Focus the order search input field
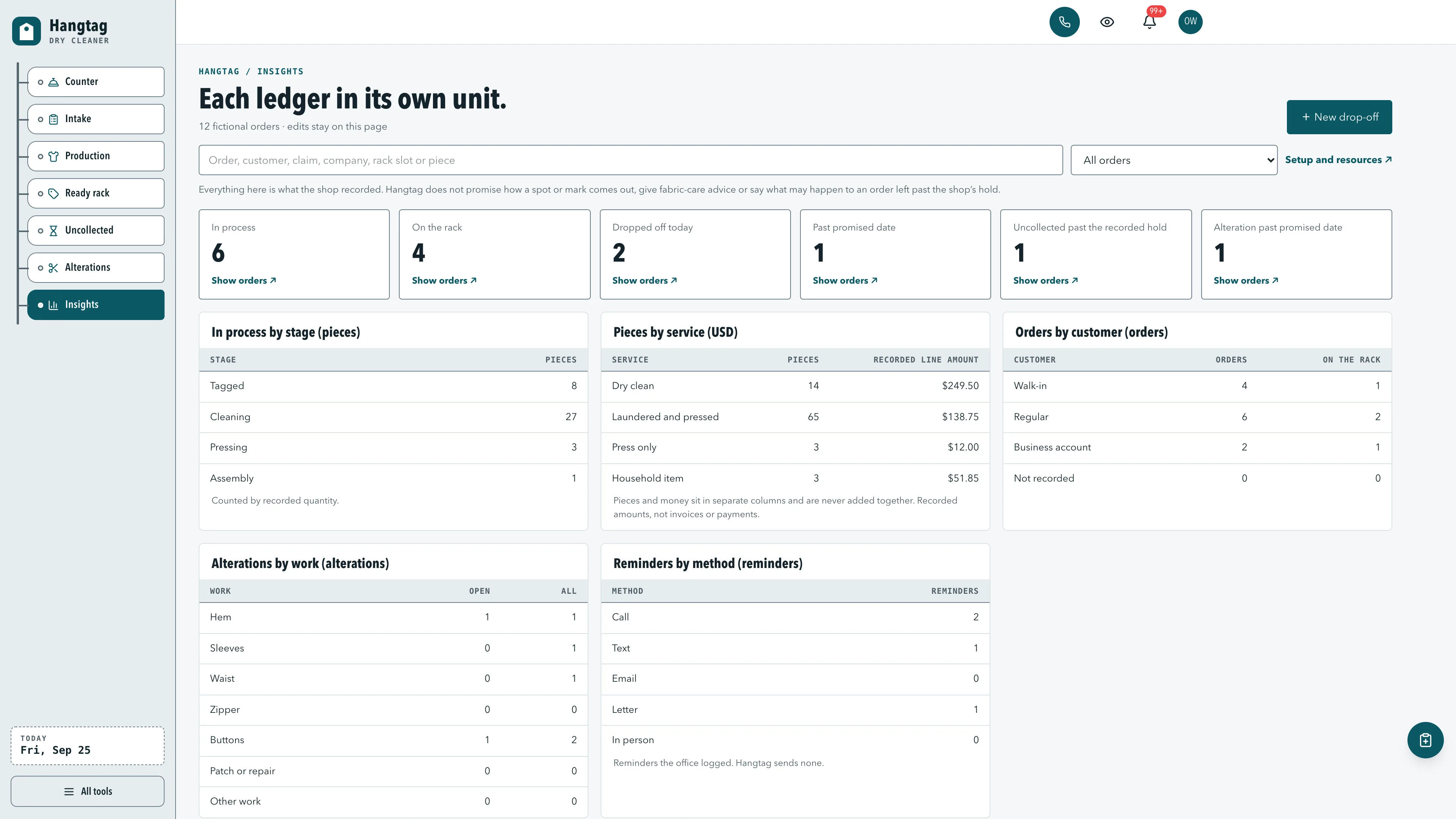This screenshot has height=819, width=1456. [x=630, y=160]
